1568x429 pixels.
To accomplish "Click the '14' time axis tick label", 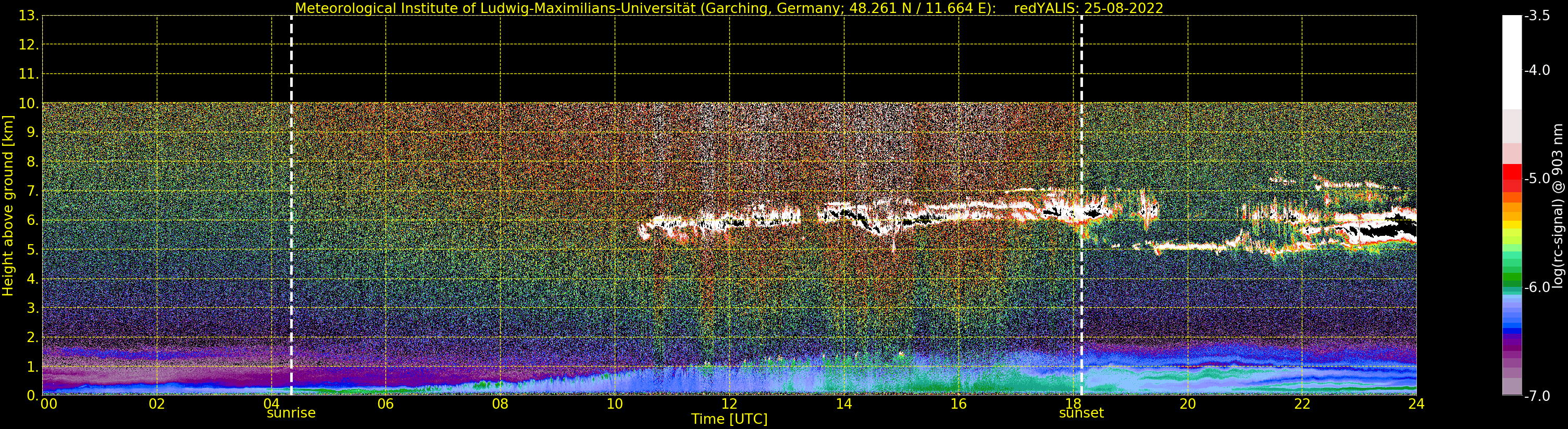I will tap(844, 404).
